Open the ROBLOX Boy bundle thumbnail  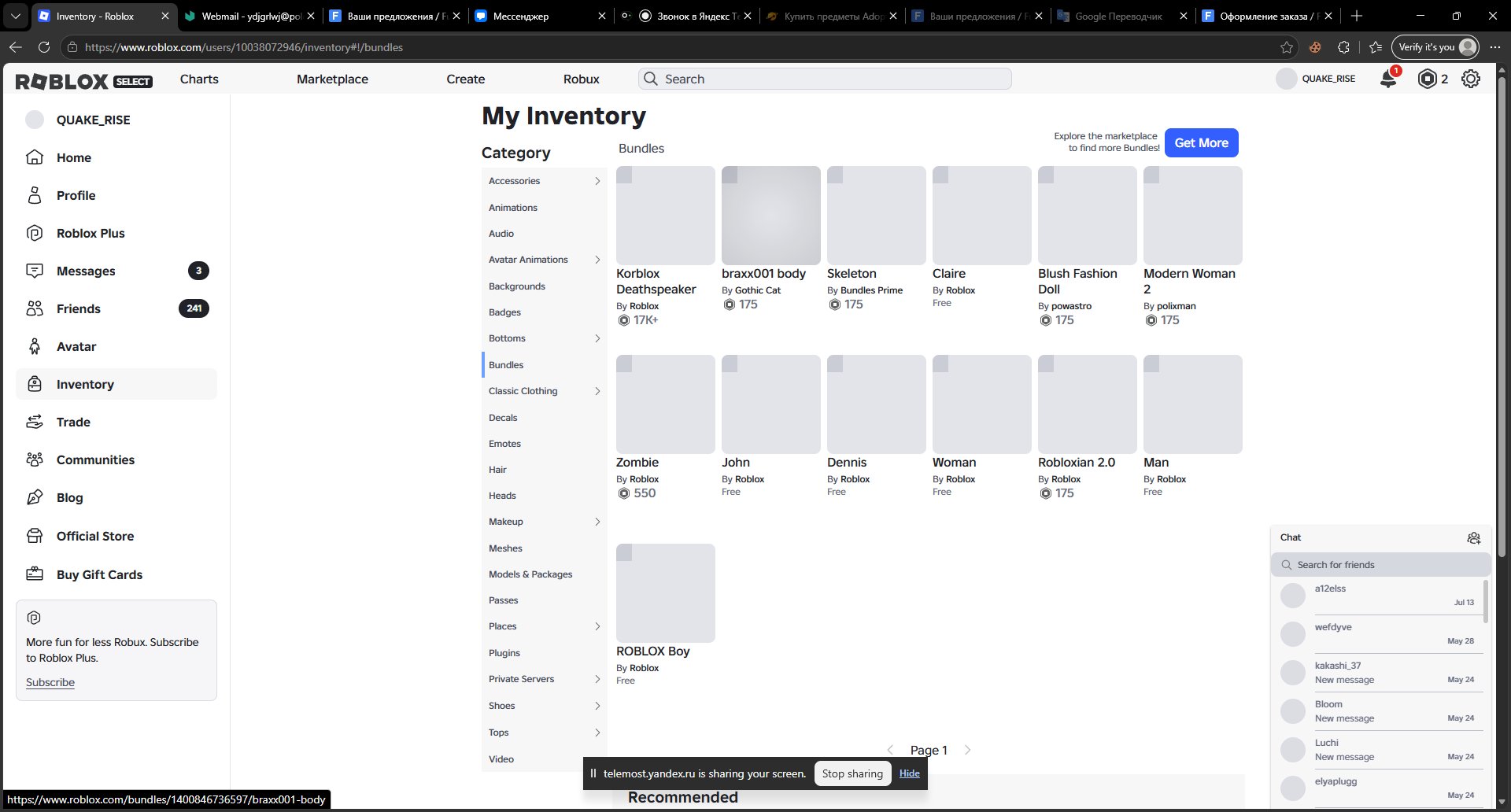pos(666,593)
